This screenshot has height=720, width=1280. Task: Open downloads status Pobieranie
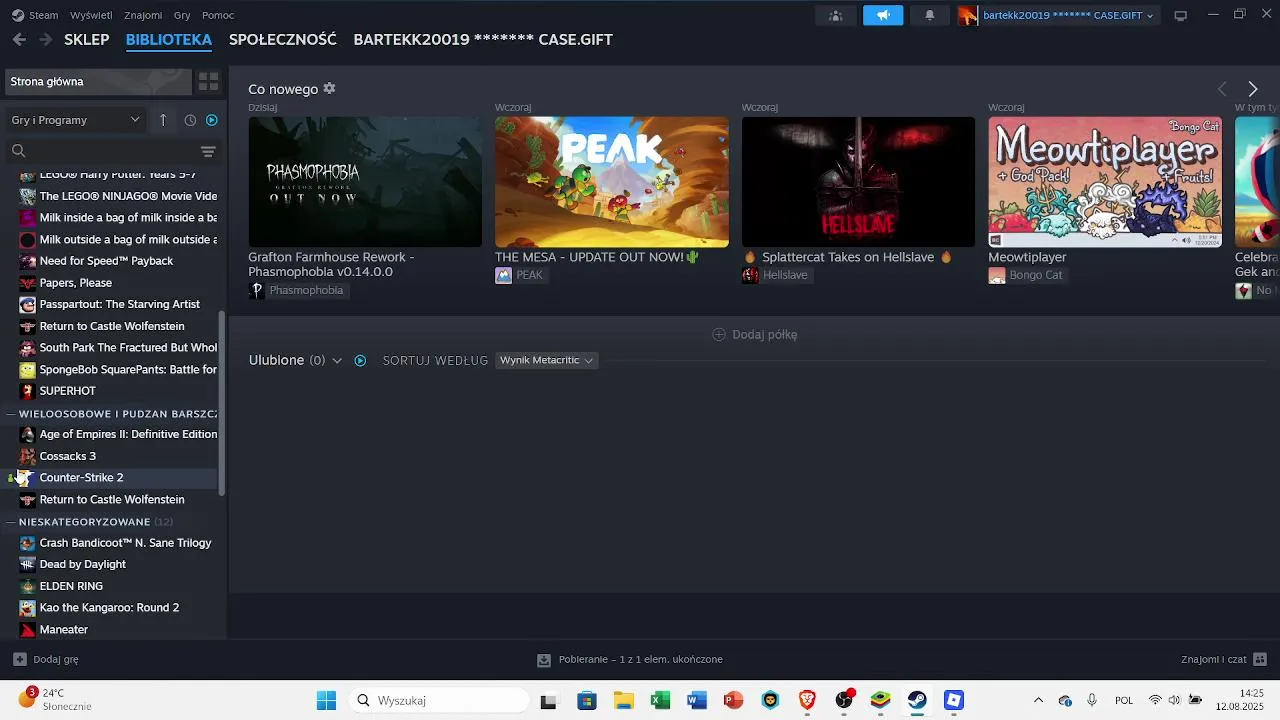[630, 659]
